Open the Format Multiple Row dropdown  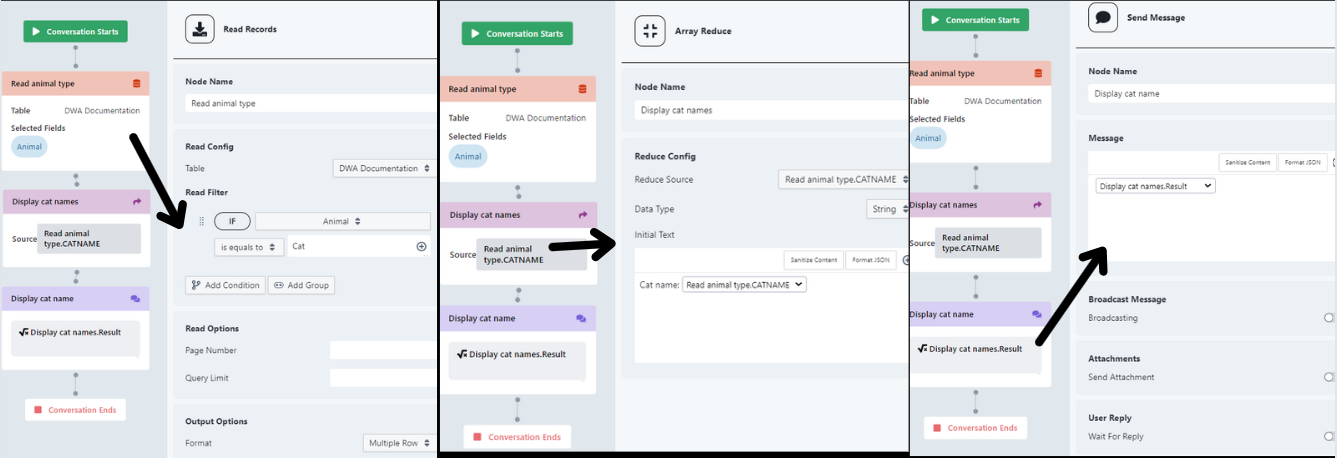pos(398,443)
